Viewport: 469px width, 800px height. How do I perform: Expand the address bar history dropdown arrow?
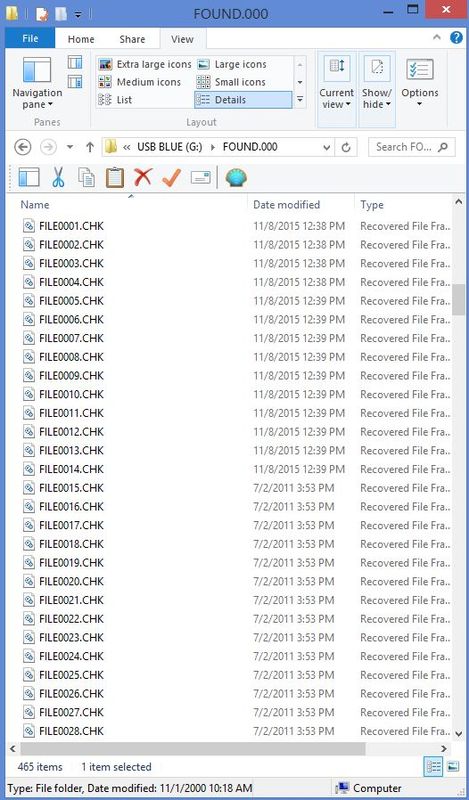pyautogui.click(x=327, y=147)
